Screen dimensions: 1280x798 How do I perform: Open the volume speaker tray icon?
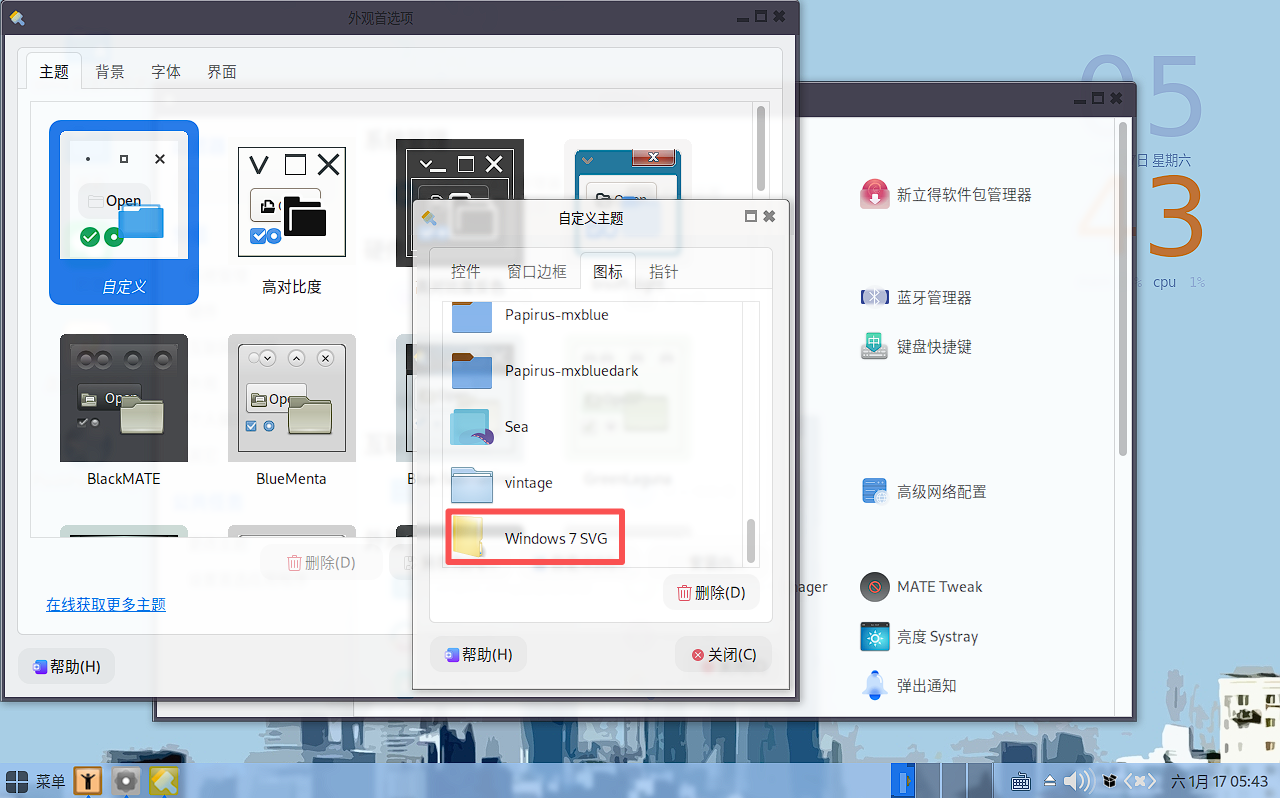tap(1077, 781)
